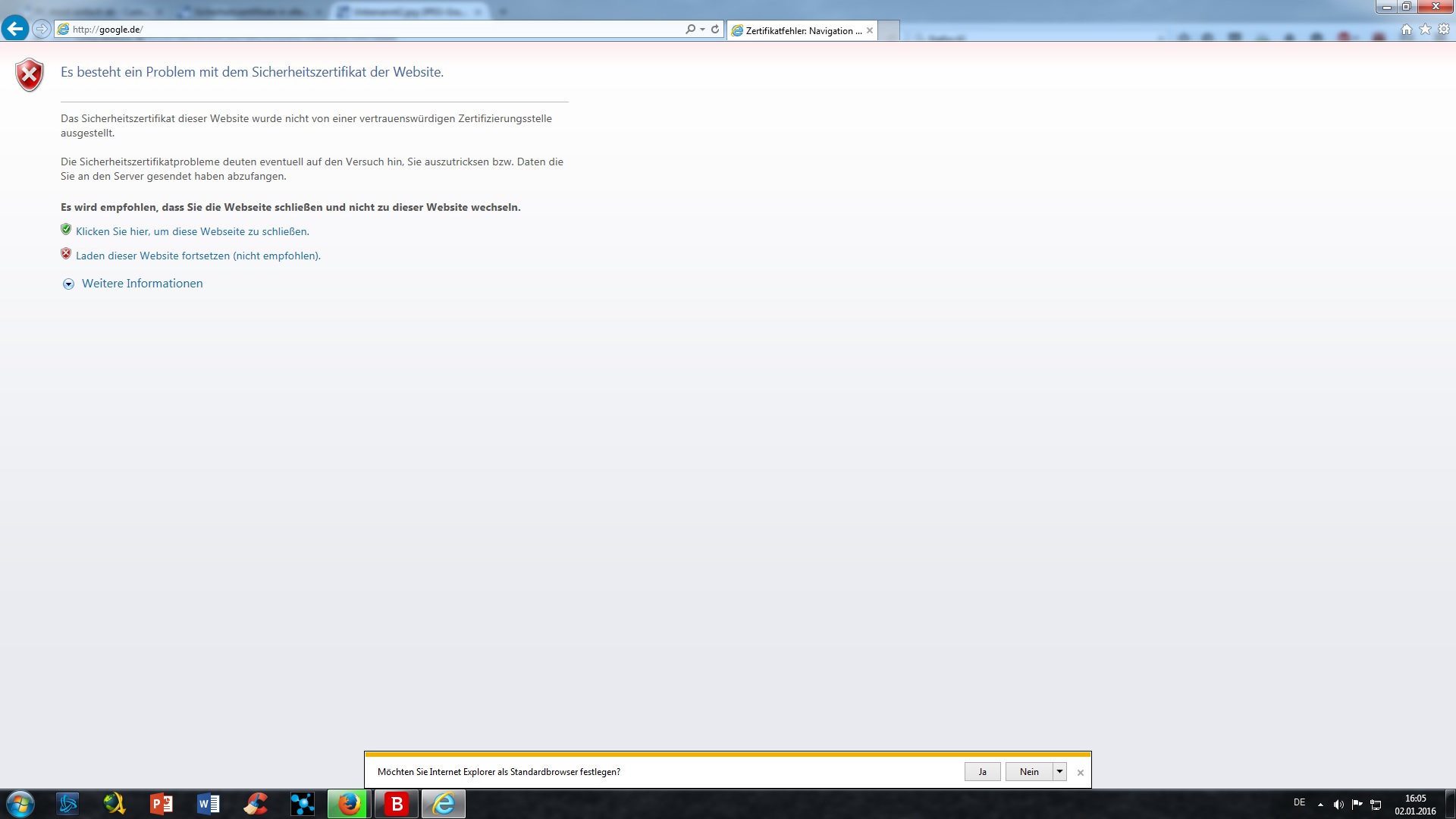Click Laden dieser Website fortsetzen link
The height and width of the screenshot is (819, 1456).
pyautogui.click(x=198, y=256)
